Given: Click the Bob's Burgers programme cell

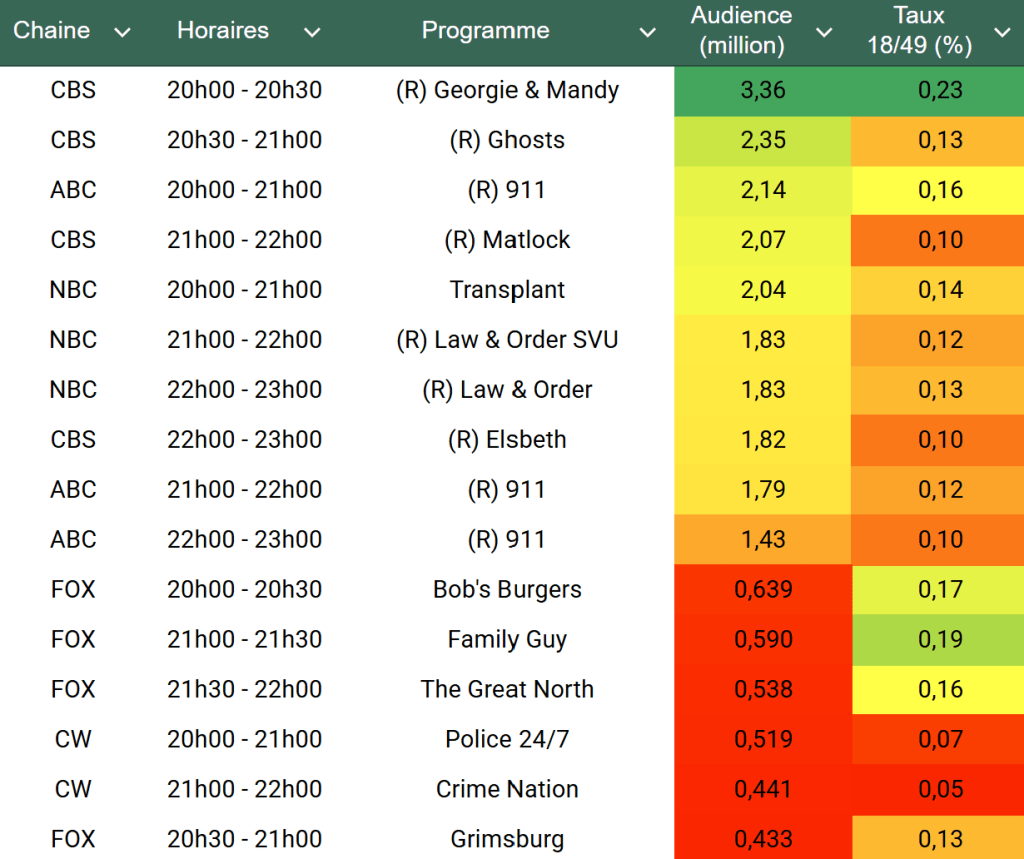Looking at the screenshot, I should (507, 590).
